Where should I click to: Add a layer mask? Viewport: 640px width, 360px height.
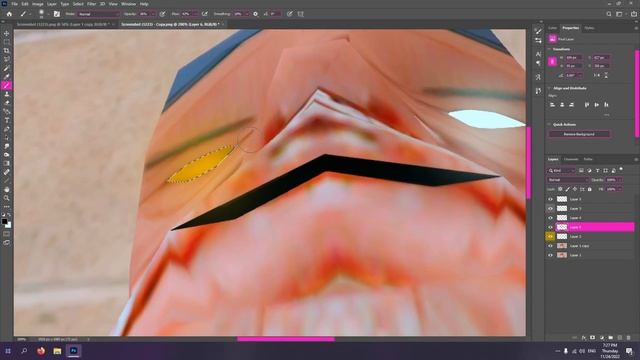592,338
